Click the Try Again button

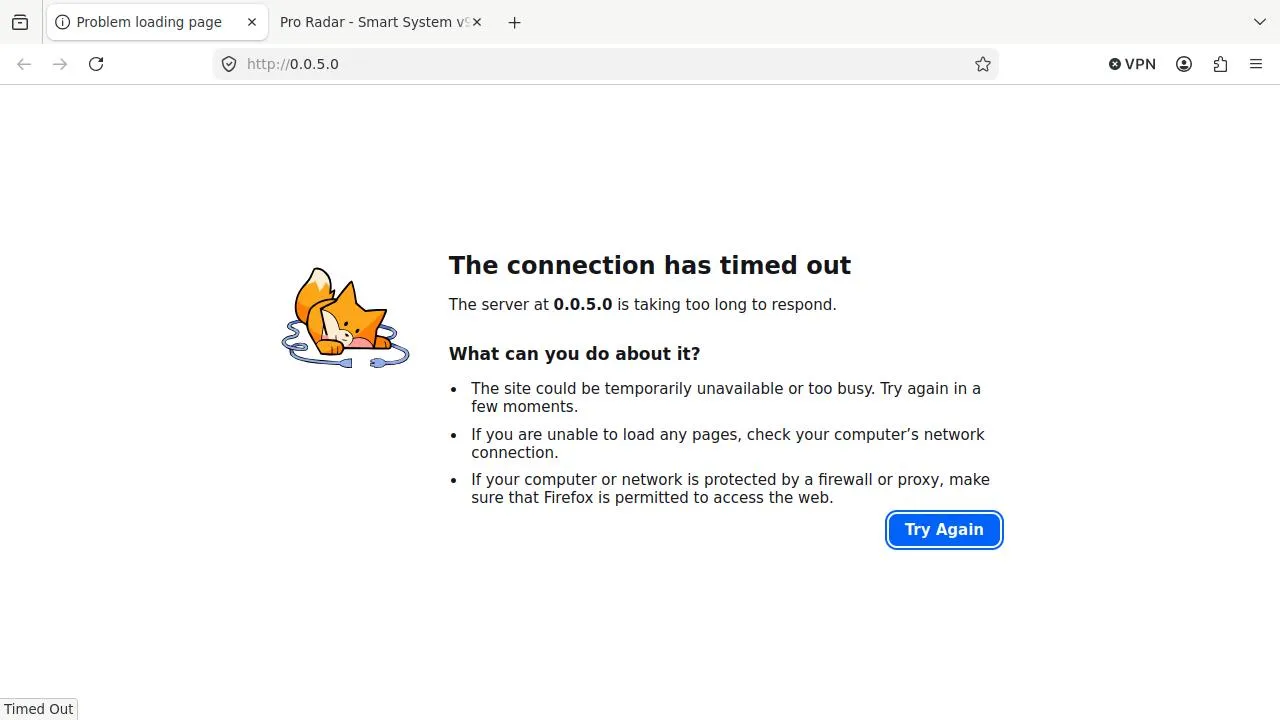pos(944,530)
